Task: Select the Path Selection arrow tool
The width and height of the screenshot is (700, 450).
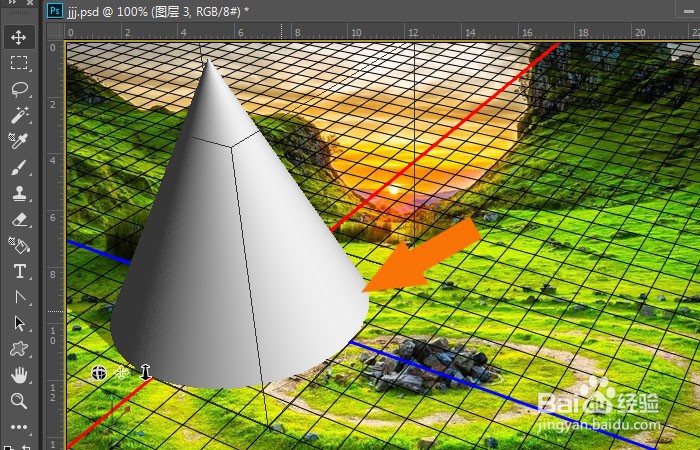Action: click(19, 323)
